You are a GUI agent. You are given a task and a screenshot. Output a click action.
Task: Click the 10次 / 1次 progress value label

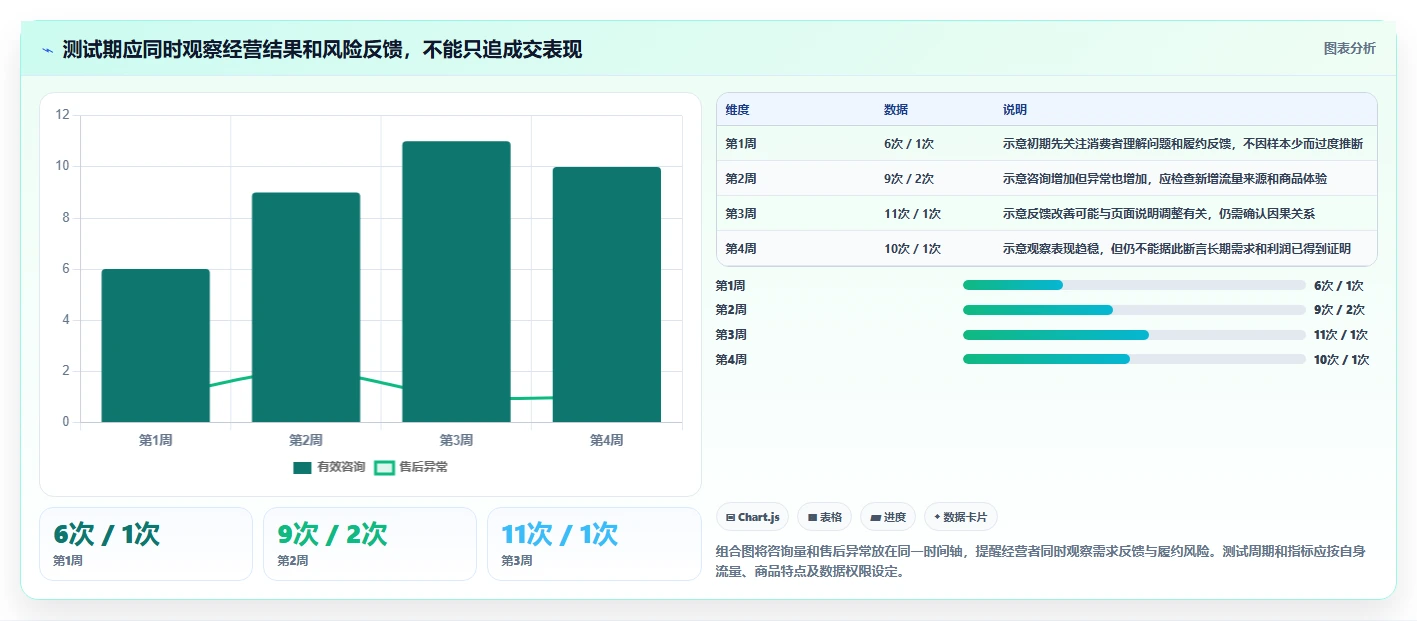click(1341, 360)
